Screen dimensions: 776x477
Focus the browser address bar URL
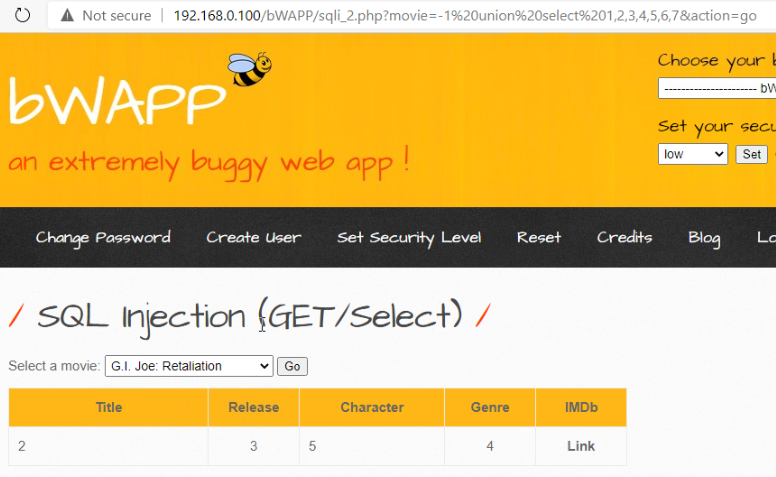(x=465, y=16)
